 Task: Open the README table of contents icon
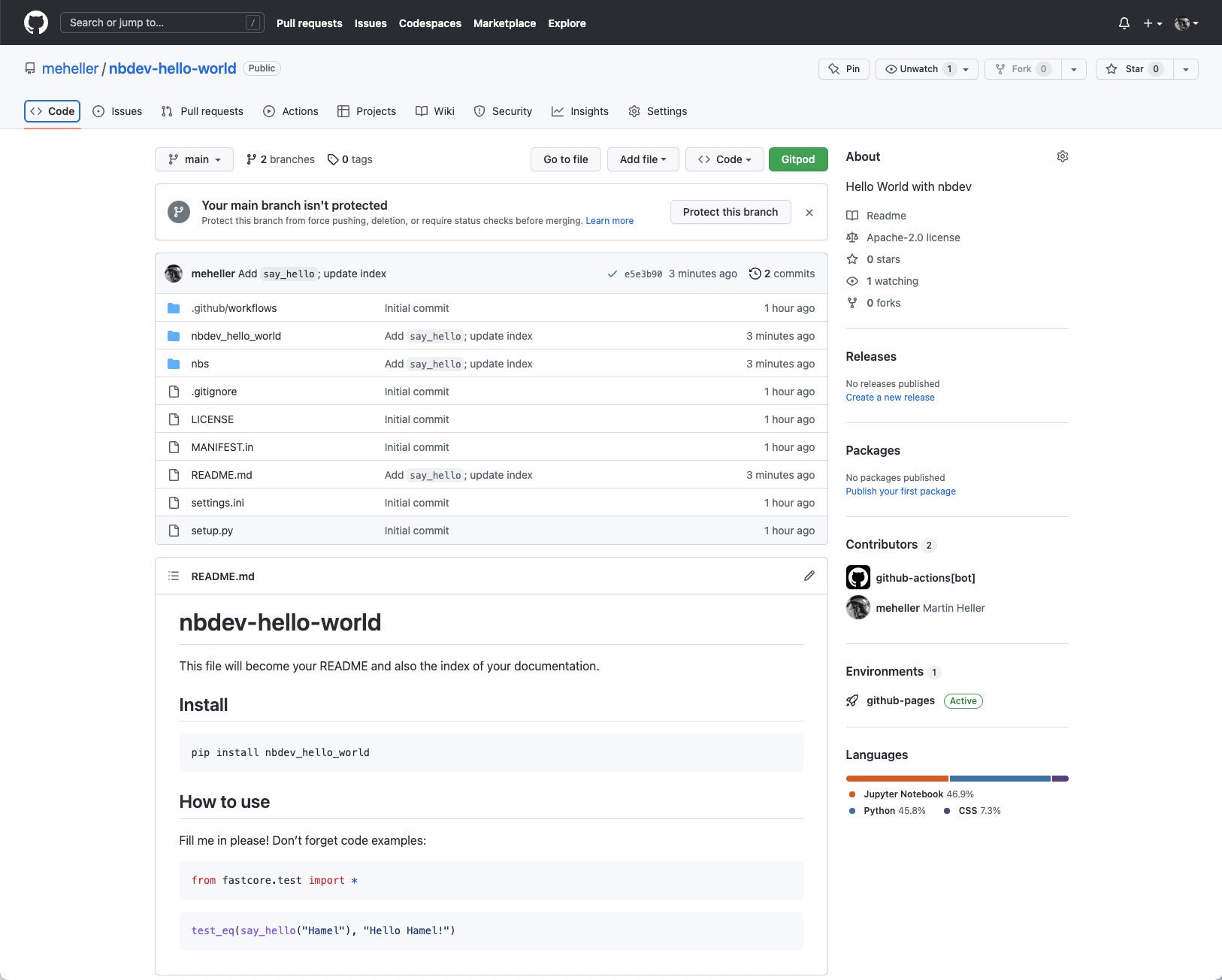click(174, 576)
